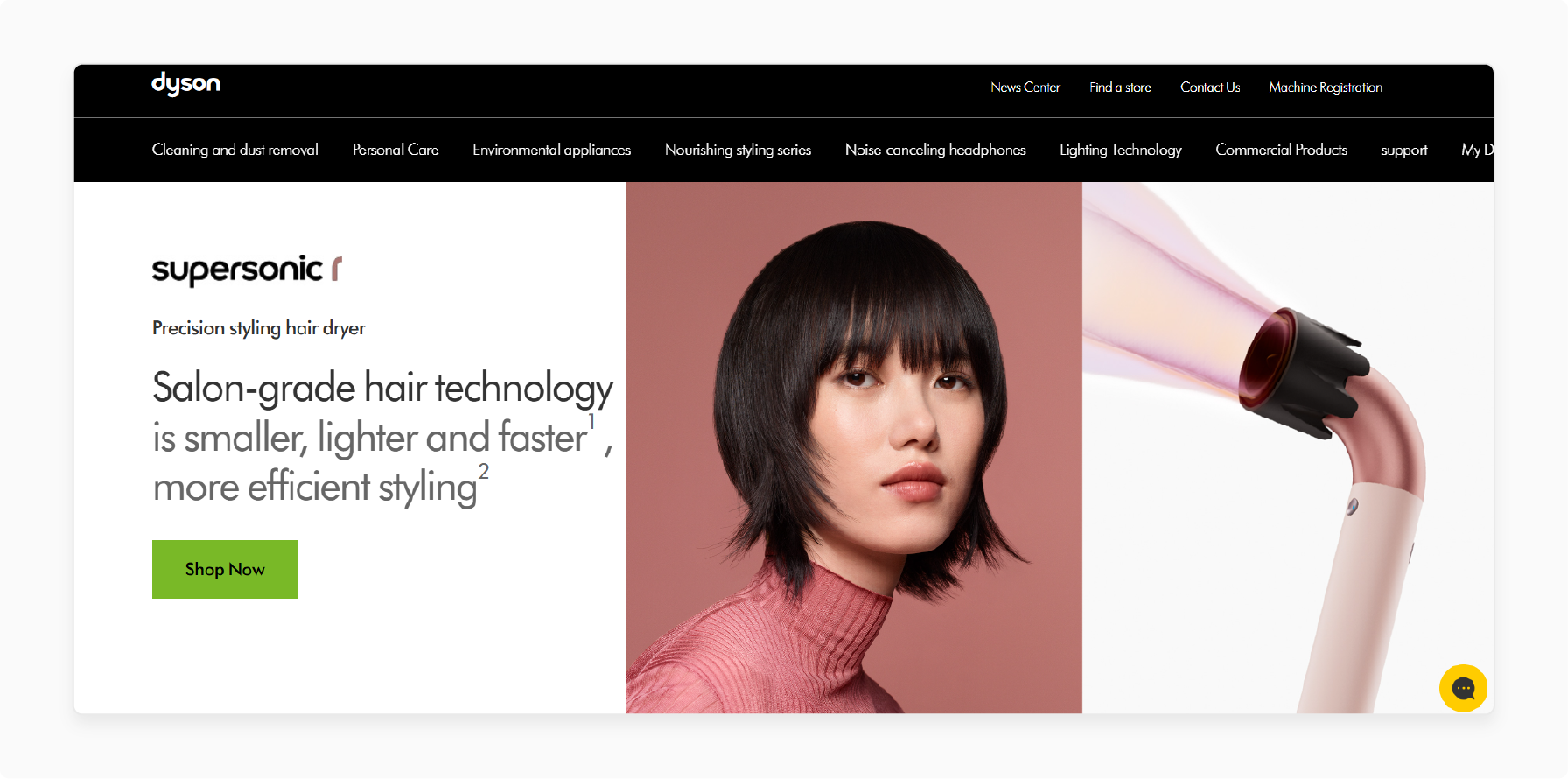Open Environmental appliances menu
The height and width of the screenshot is (779, 1568).
click(551, 150)
